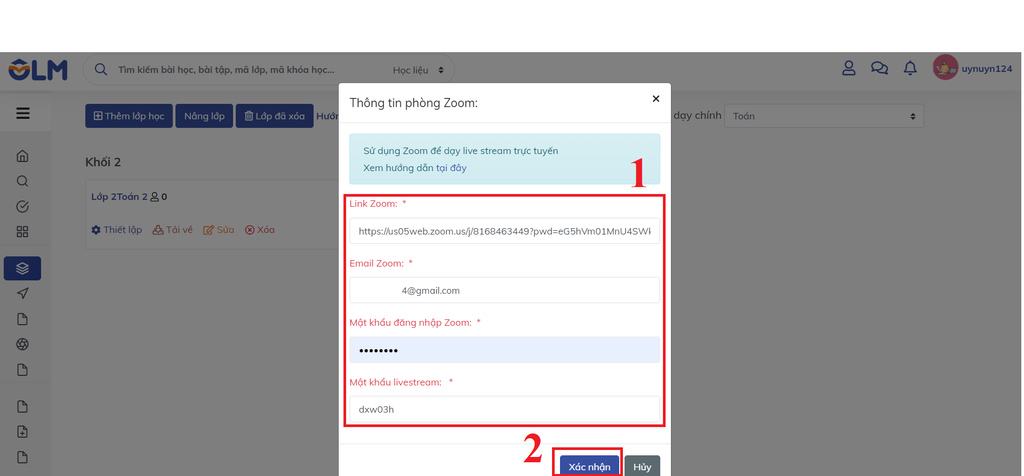Click the paper-plane arrow icon in sidebar
1024x476 pixels.
click(x=22, y=294)
